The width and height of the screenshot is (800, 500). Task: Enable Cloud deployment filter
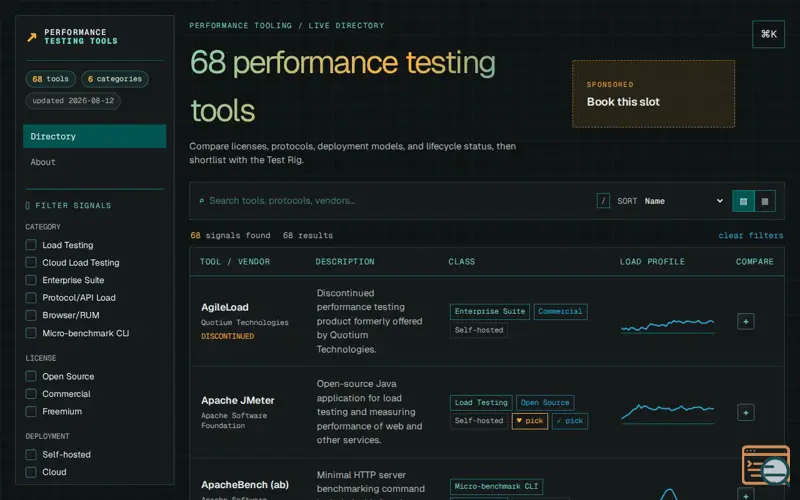tap(31, 472)
